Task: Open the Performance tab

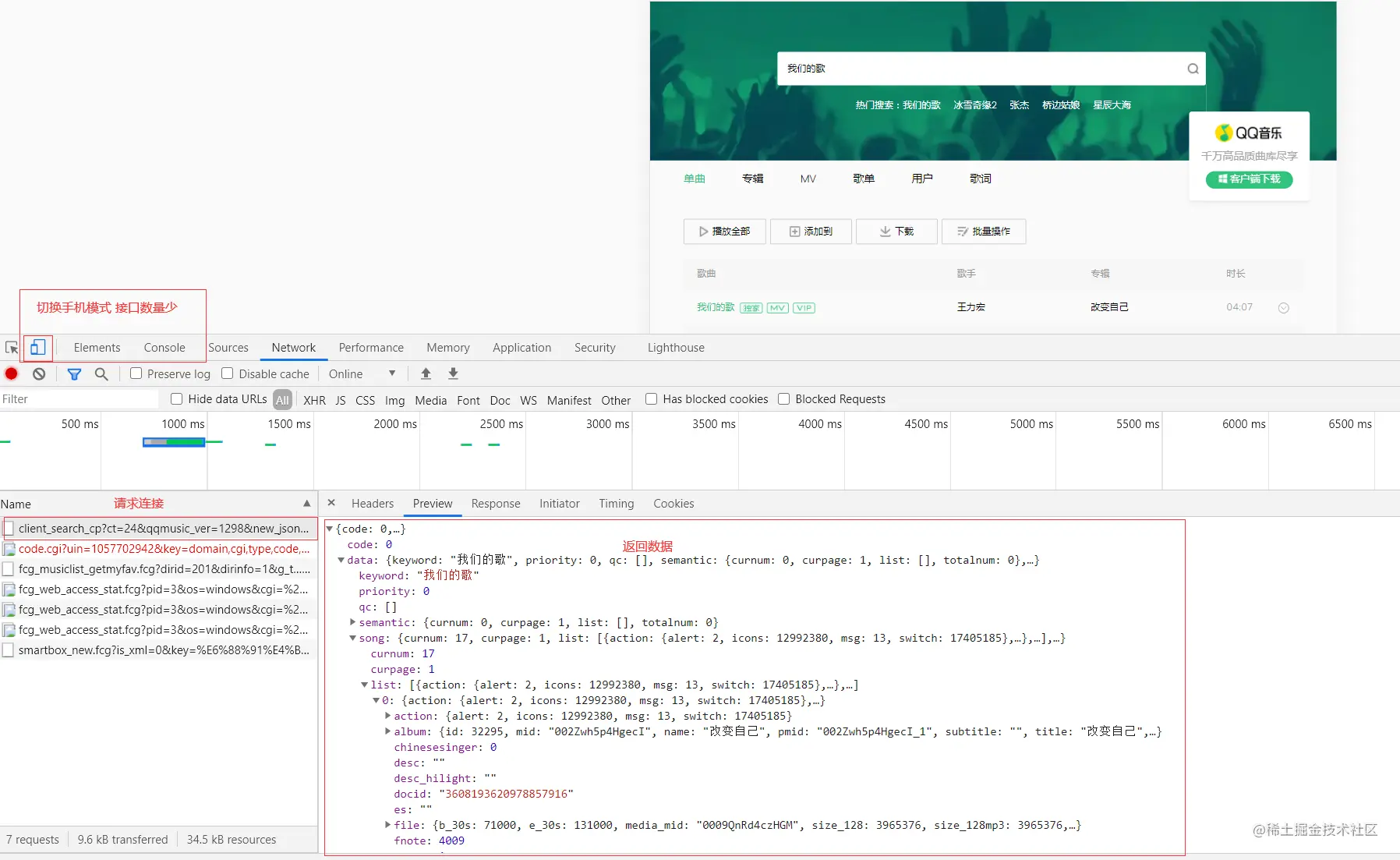Action: [371, 348]
